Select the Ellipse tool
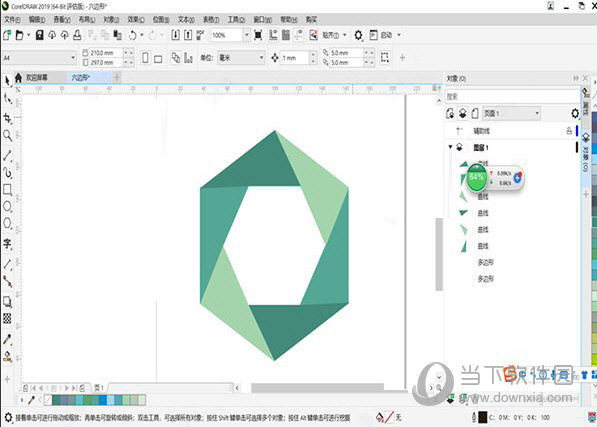 point(7,207)
